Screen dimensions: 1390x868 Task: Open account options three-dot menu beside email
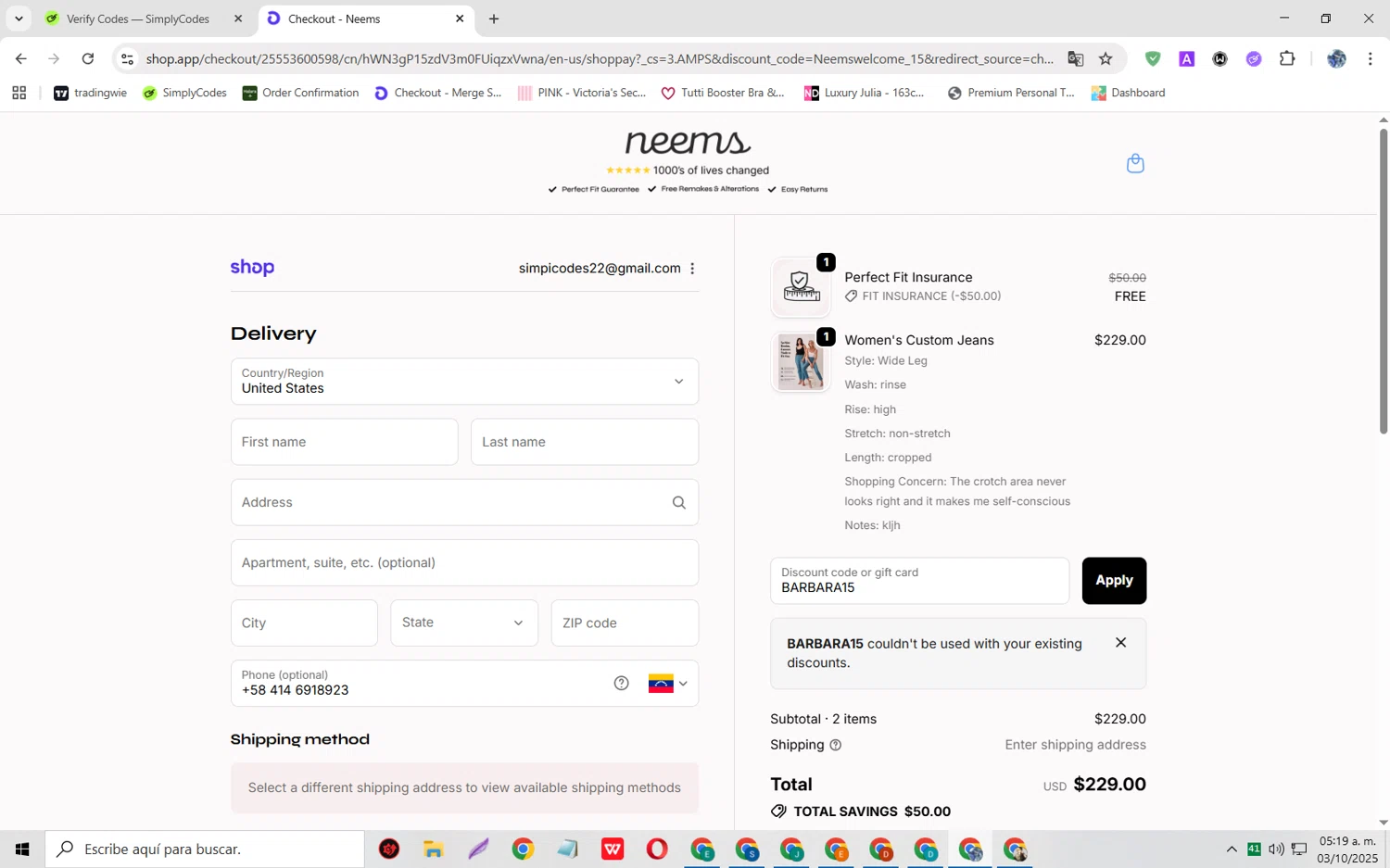pos(692,269)
